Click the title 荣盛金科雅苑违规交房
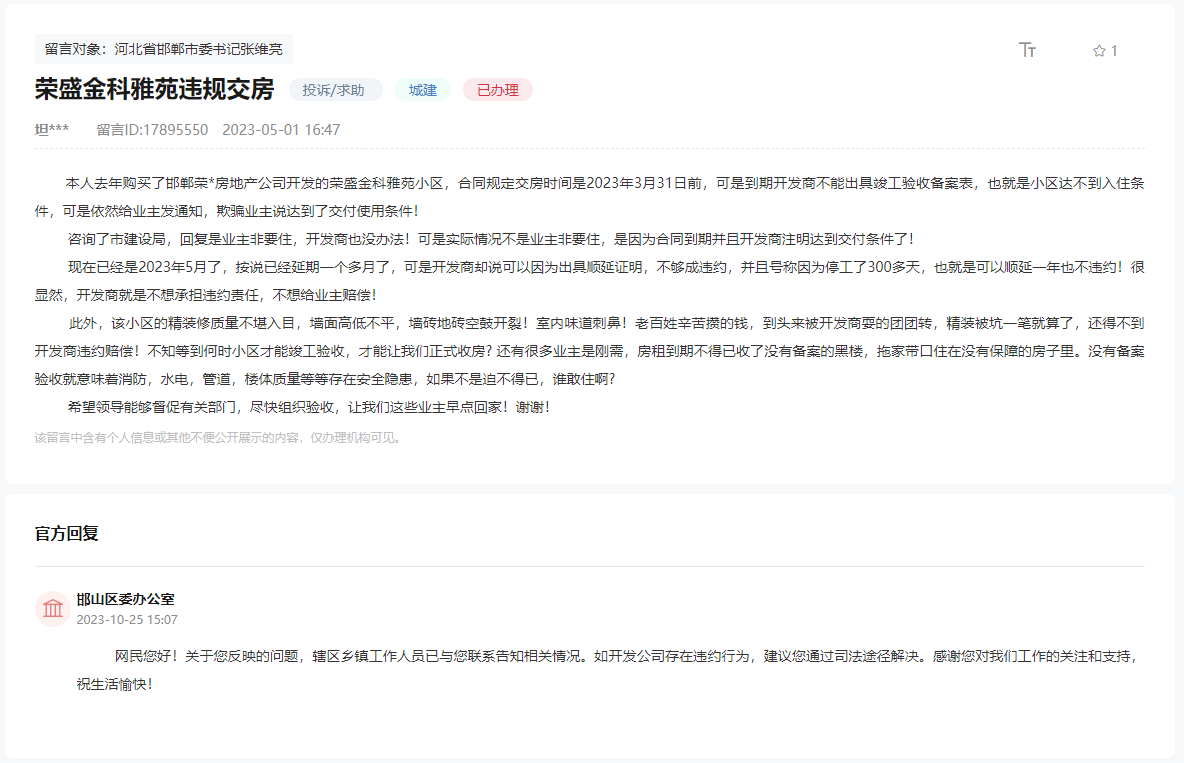Screen dimensions: 1184x763 point(154,89)
